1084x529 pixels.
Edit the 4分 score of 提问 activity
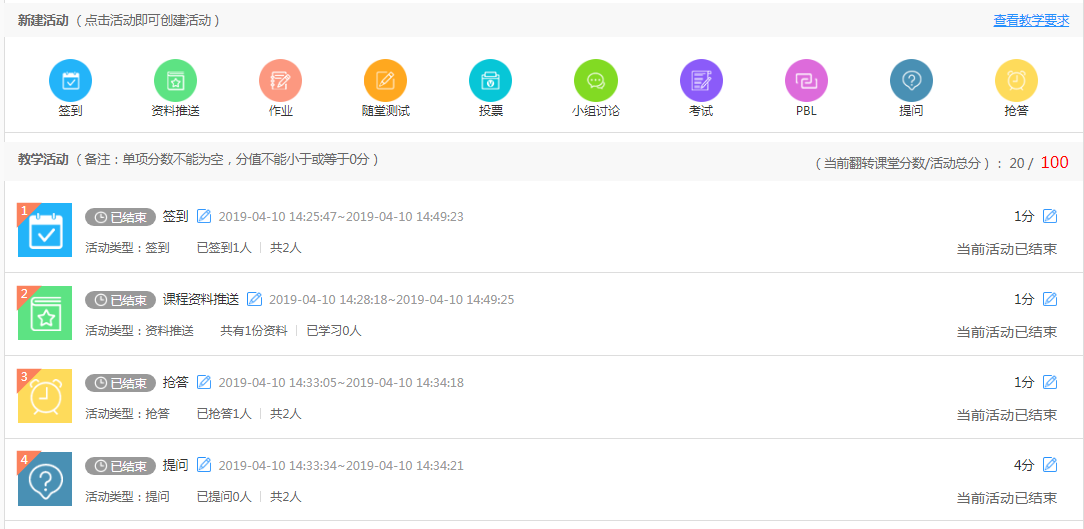(x=1050, y=465)
